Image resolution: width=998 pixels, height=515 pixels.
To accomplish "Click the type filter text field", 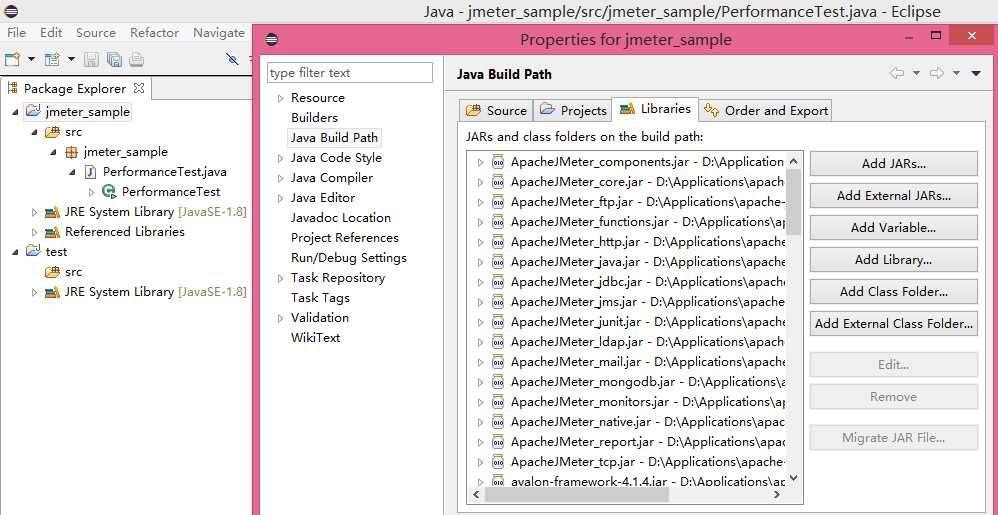I will pos(349,73).
